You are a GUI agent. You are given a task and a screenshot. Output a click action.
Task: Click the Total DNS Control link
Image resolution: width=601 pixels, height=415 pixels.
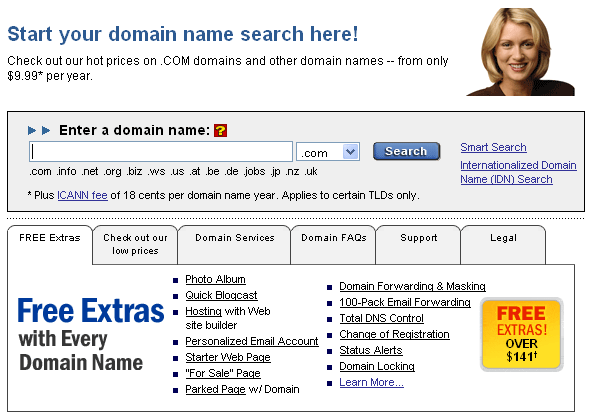pyautogui.click(x=381, y=318)
